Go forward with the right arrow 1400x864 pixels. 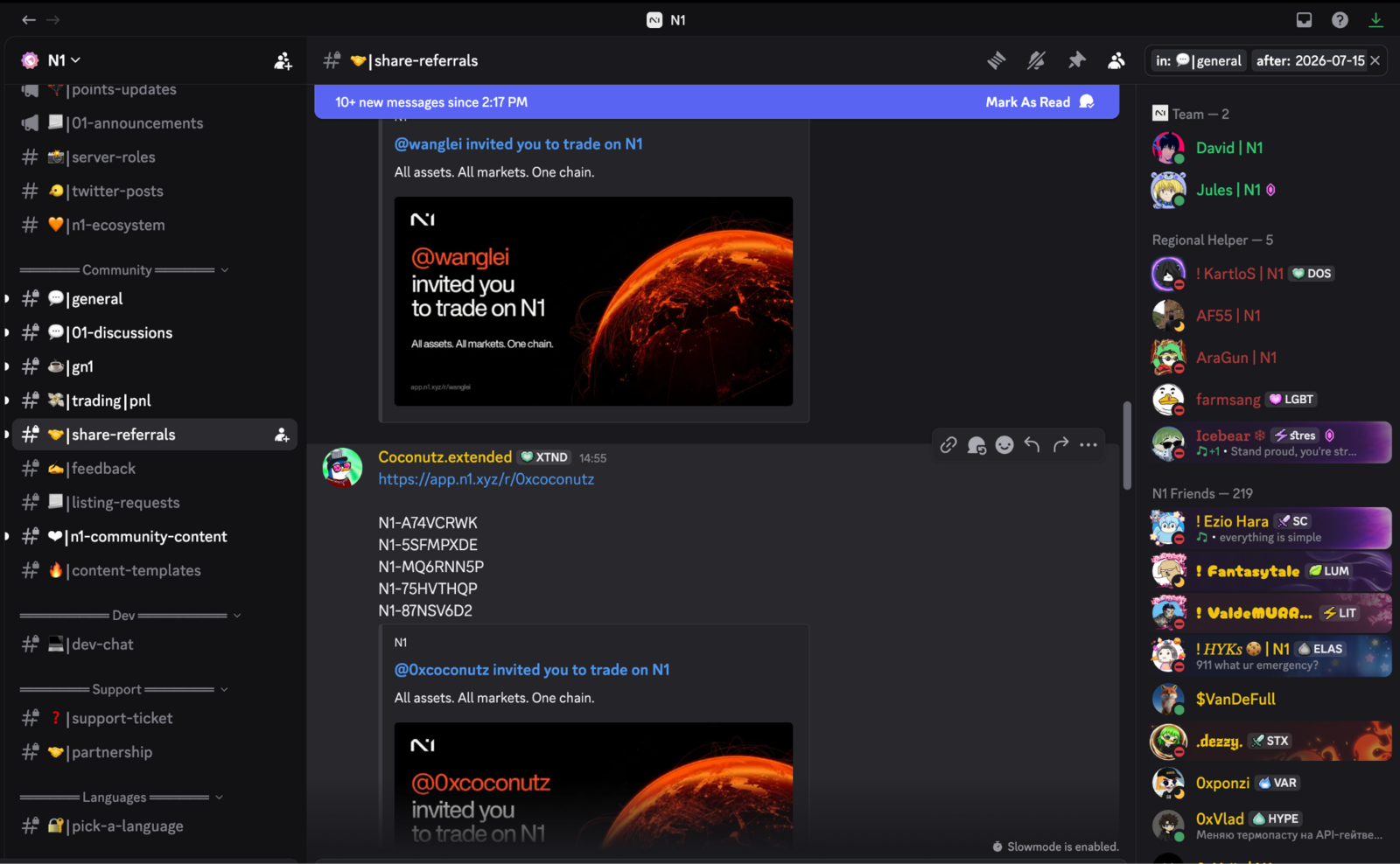53,20
